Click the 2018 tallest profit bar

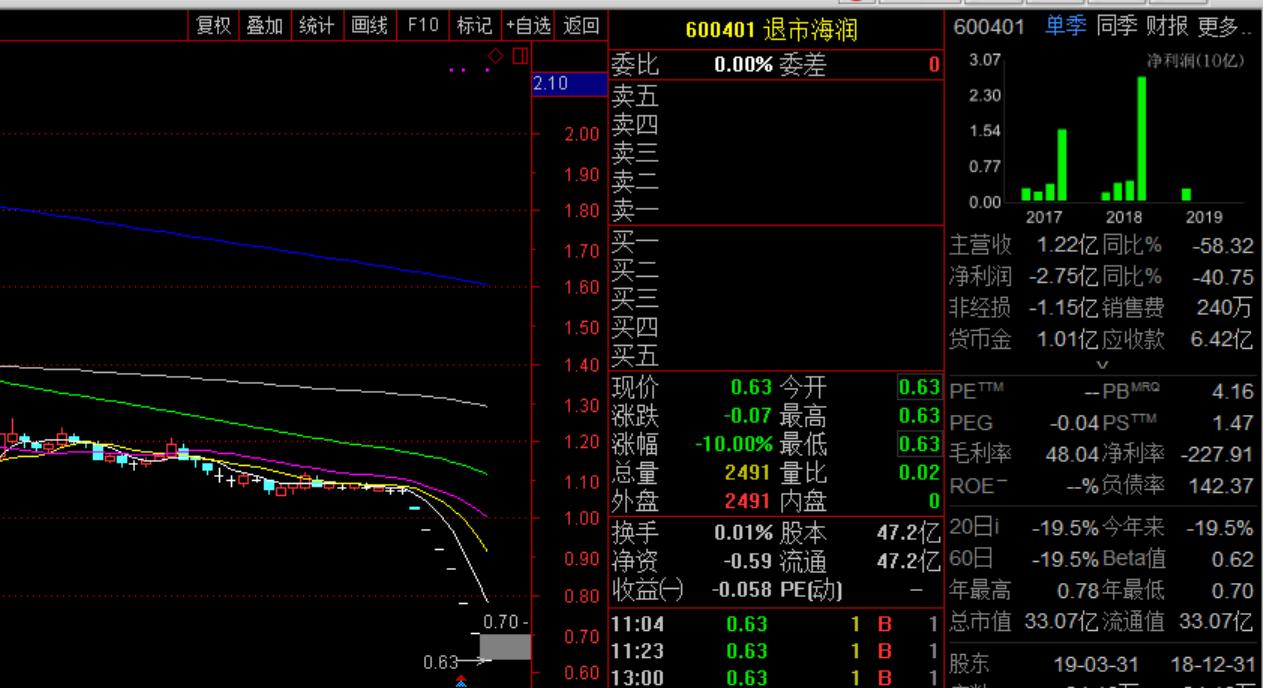[1141, 138]
